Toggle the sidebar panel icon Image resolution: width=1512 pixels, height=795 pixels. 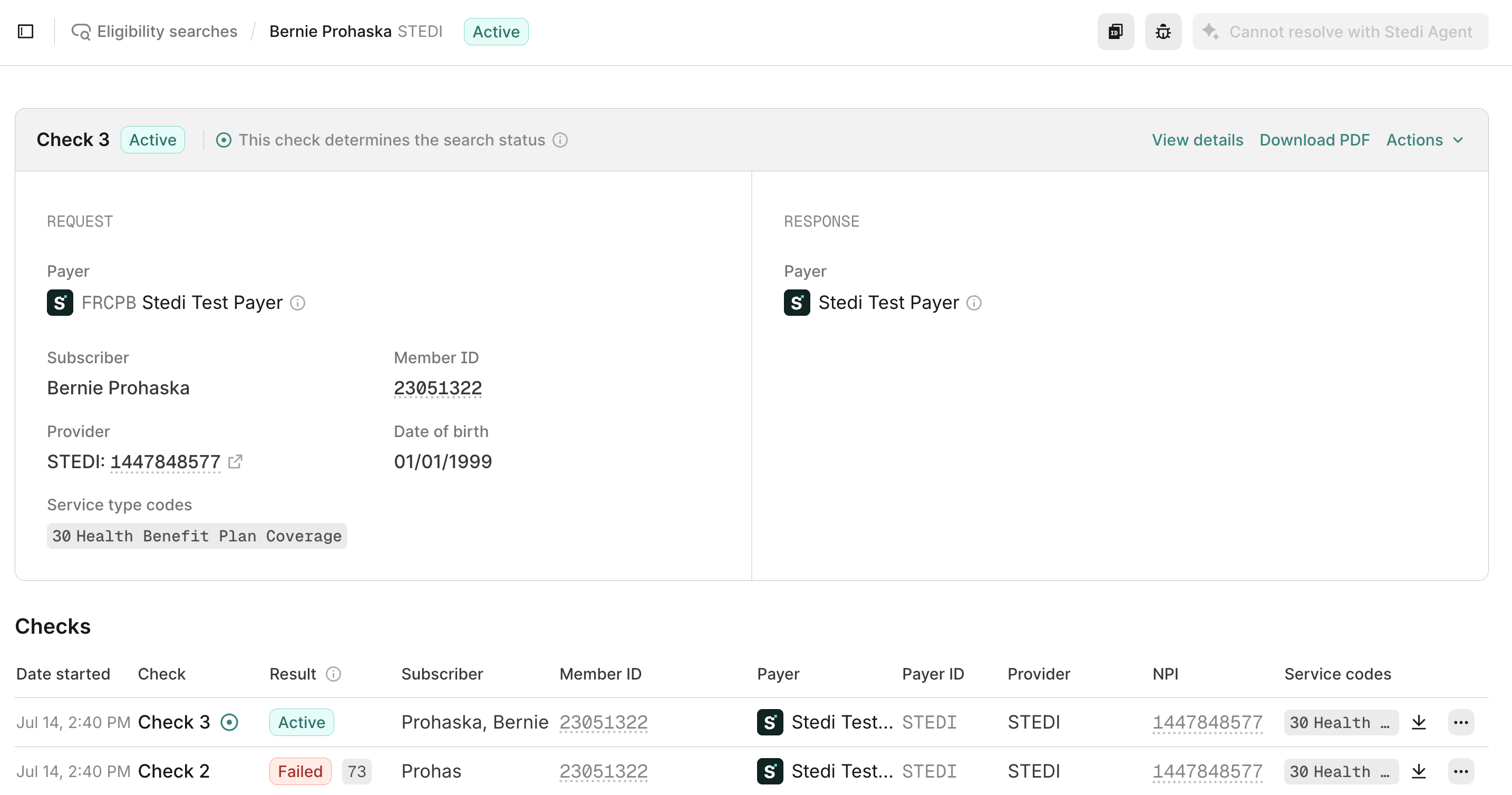(26, 31)
